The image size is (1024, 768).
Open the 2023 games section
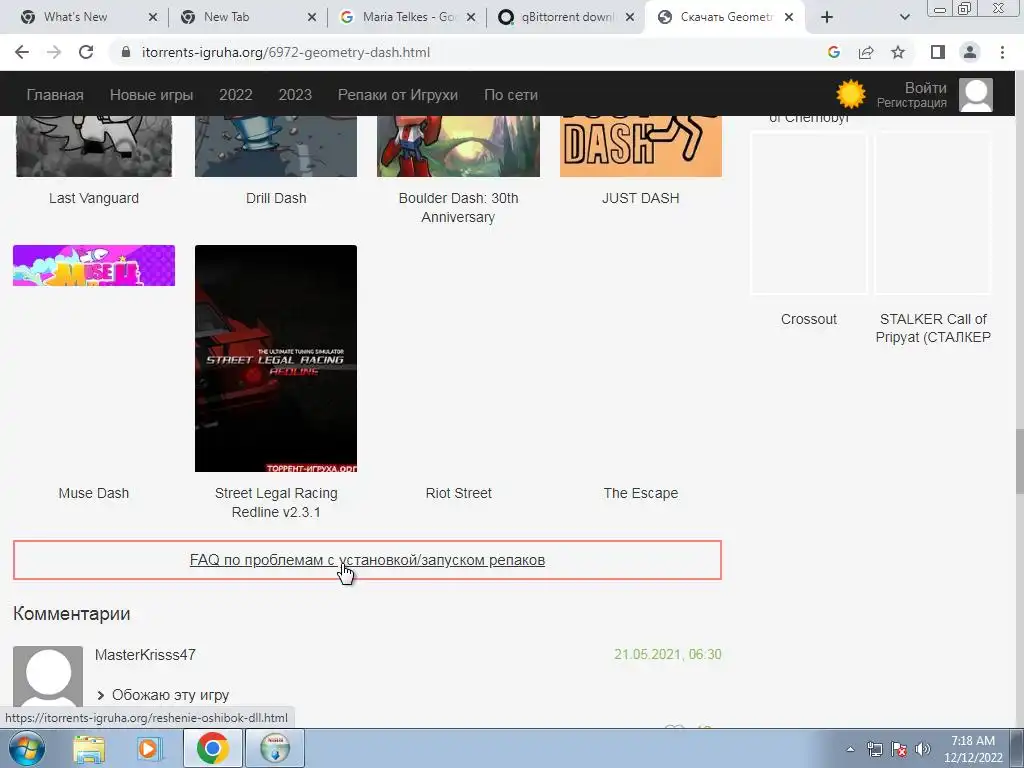pyautogui.click(x=295, y=95)
